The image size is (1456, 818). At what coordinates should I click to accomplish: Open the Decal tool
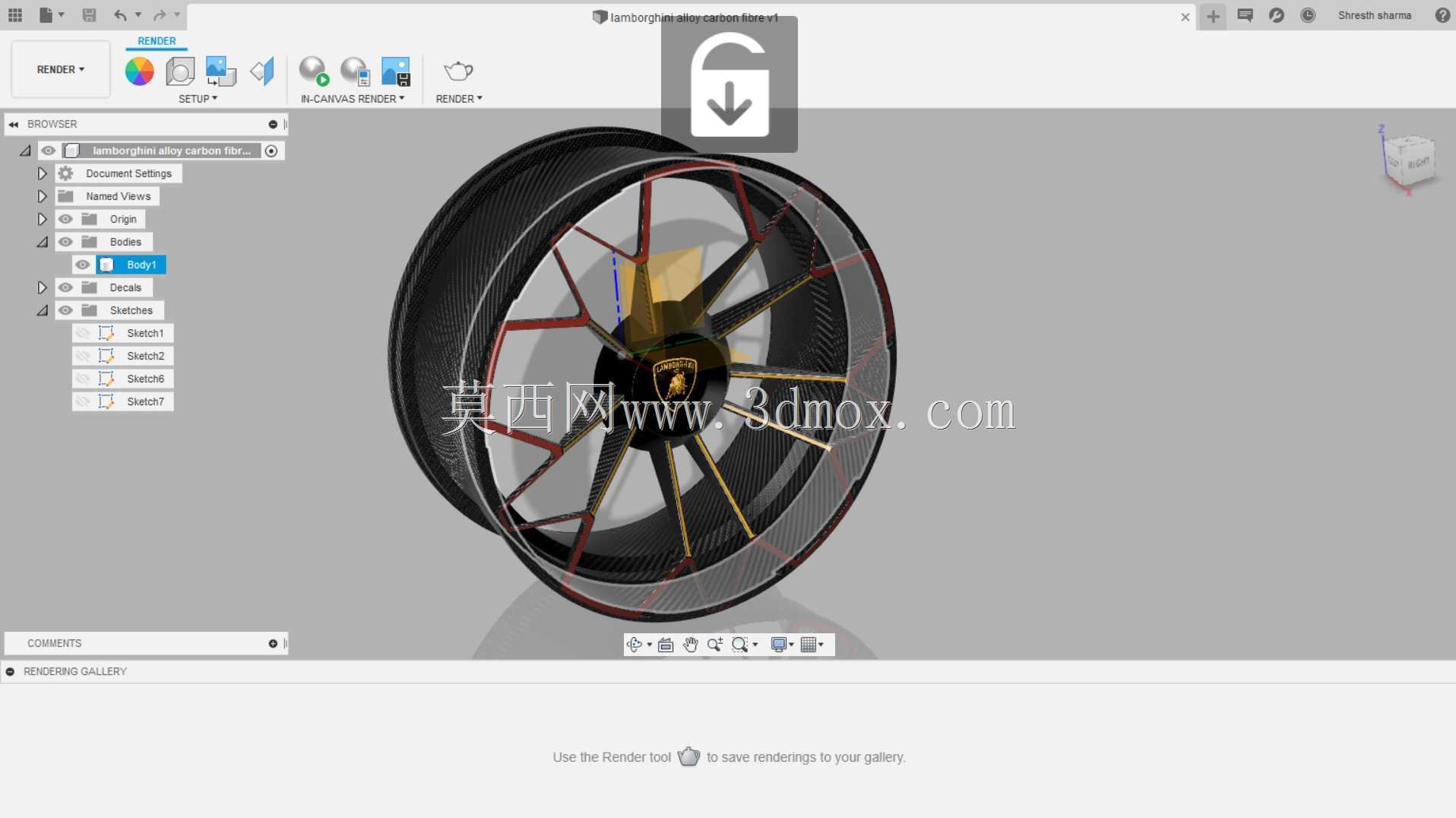coord(221,71)
